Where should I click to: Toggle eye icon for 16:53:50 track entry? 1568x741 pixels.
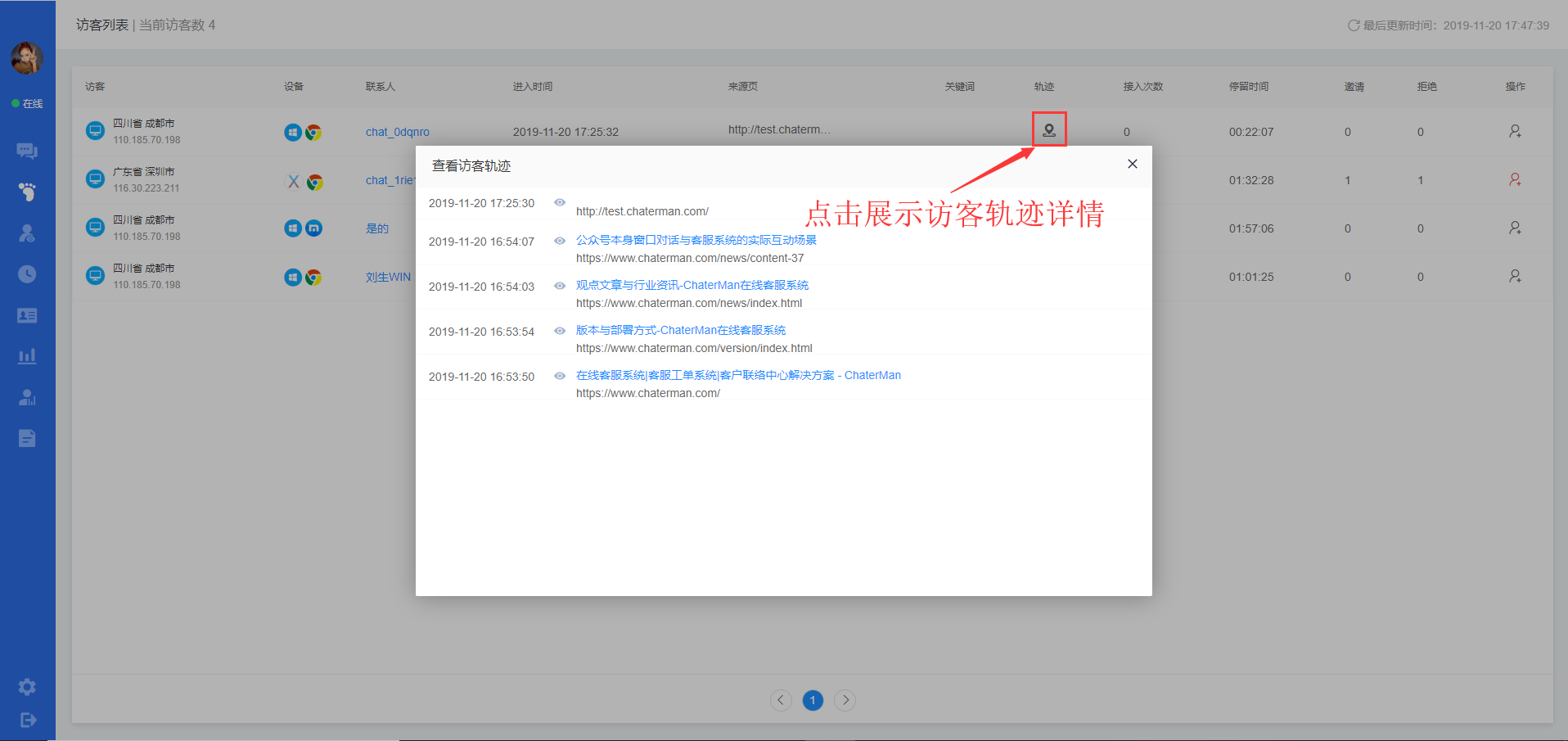pyautogui.click(x=560, y=376)
